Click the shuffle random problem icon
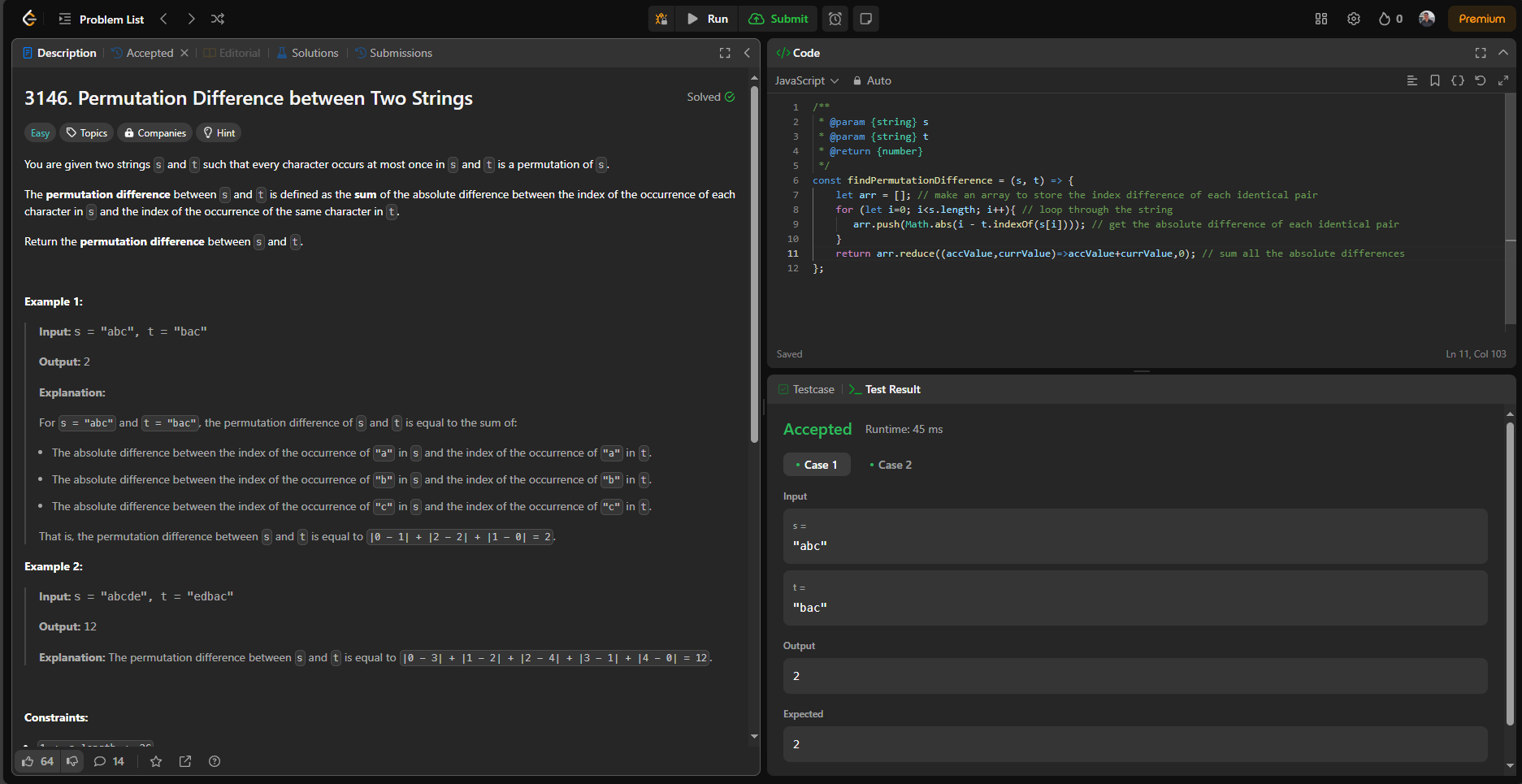Image resolution: width=1522 pixels, height=784 pixels. (x=218, y=19)
